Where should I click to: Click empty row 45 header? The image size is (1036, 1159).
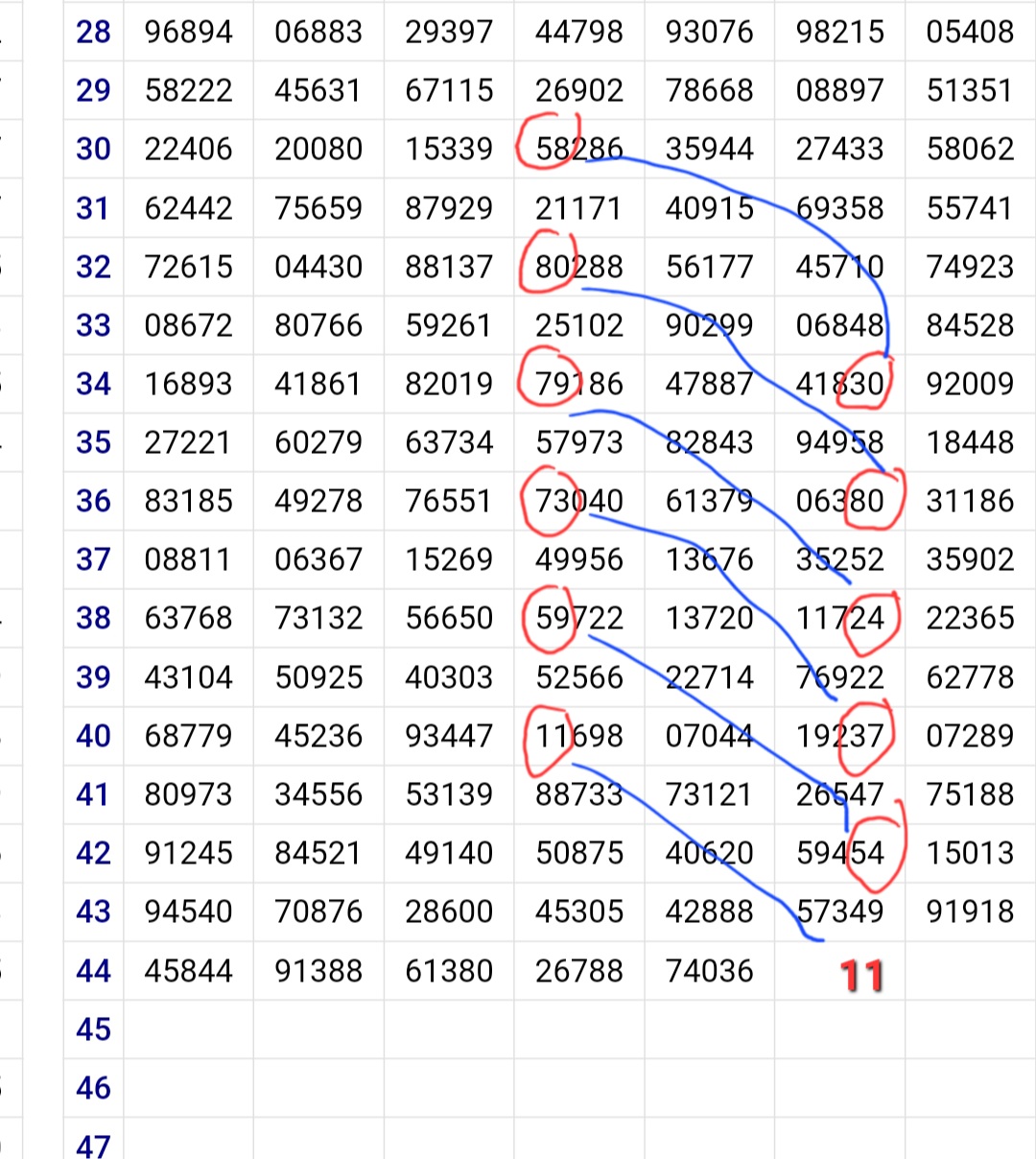point(93,1029)
